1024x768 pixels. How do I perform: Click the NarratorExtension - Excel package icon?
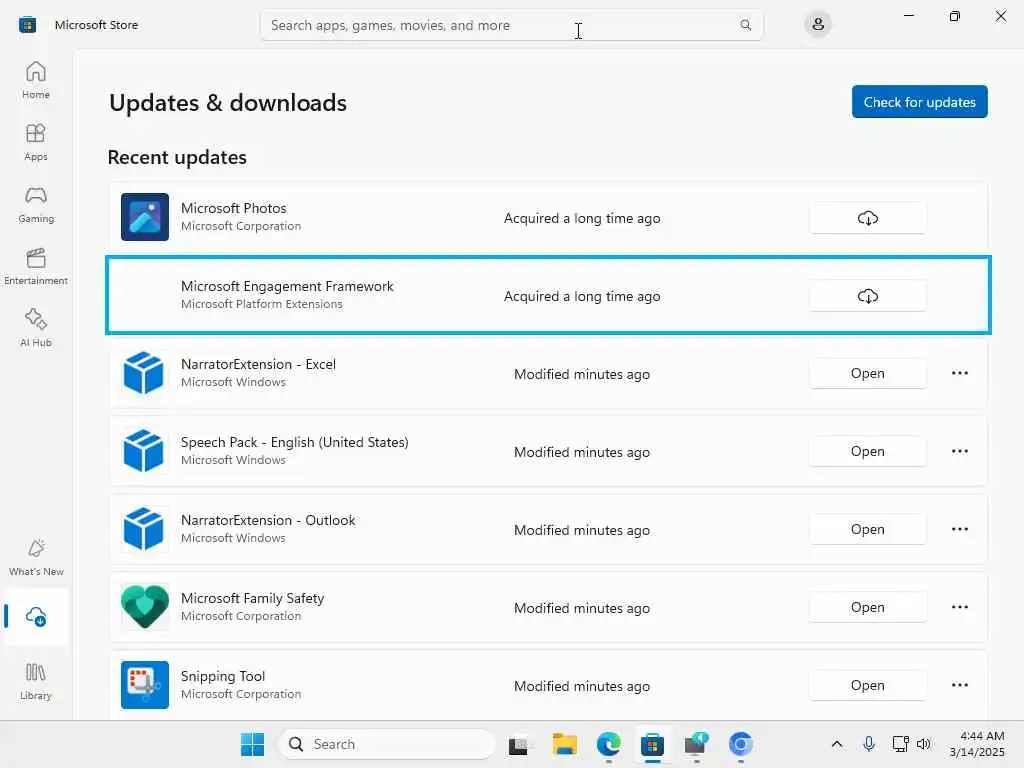pyautogui.click(x=144, y=373)
